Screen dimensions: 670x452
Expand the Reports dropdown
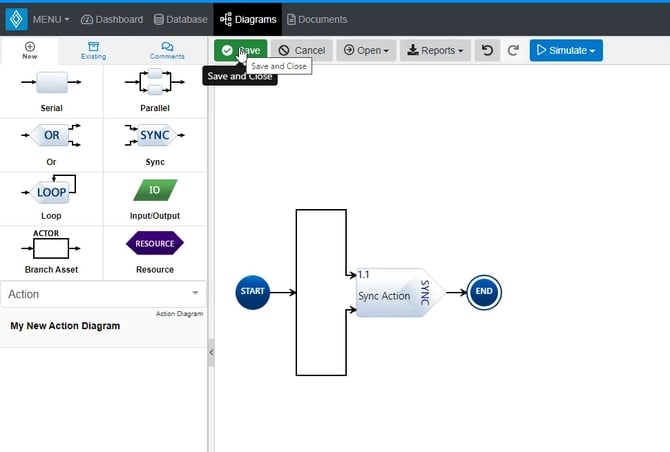[435, 50]
